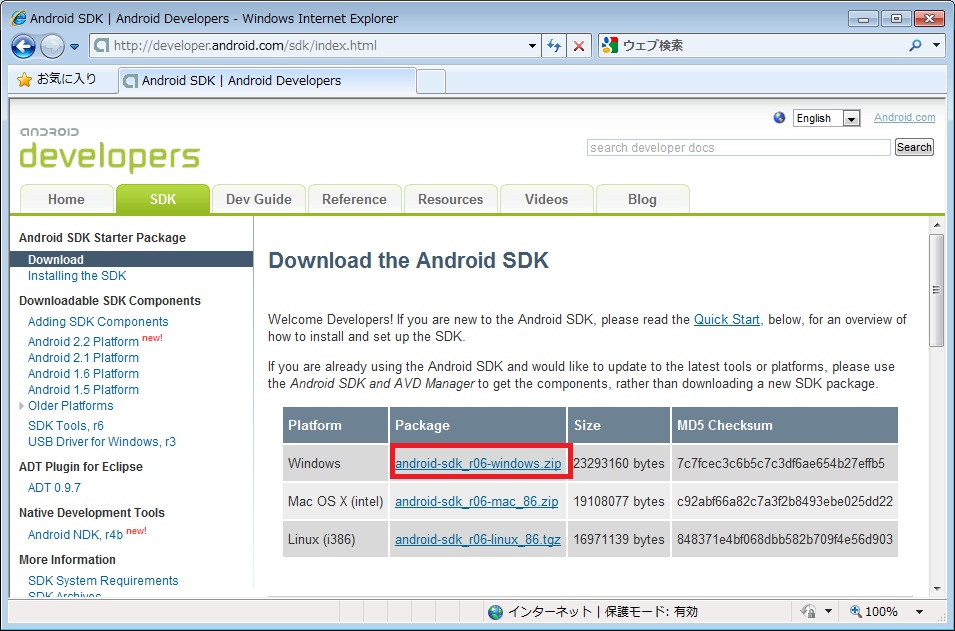
Task: Open the Android.com link
Action: coord(904,118)
